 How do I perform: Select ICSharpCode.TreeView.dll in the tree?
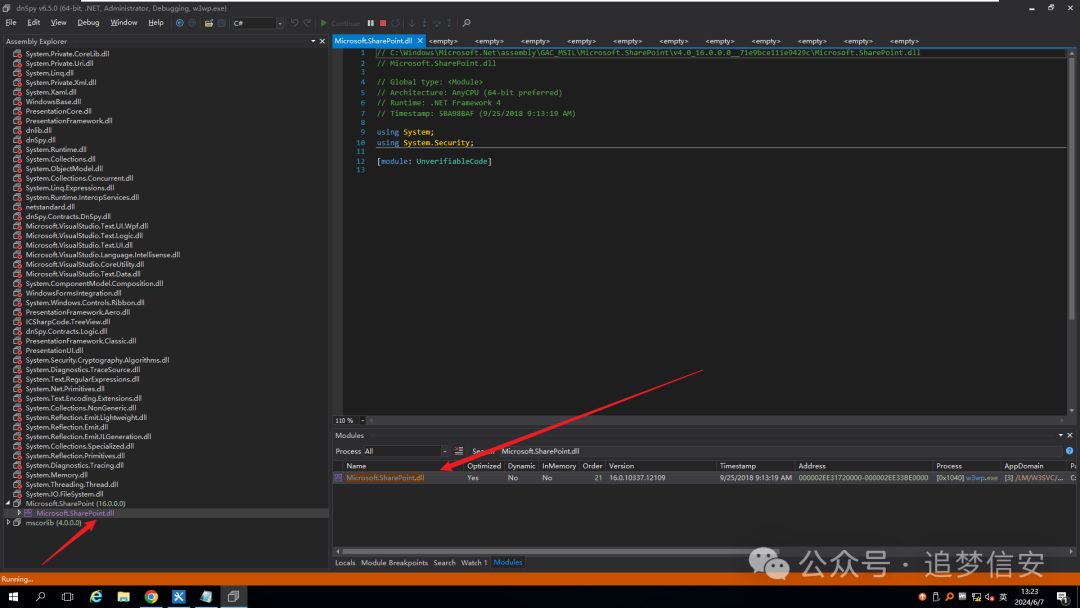(68, 322)
